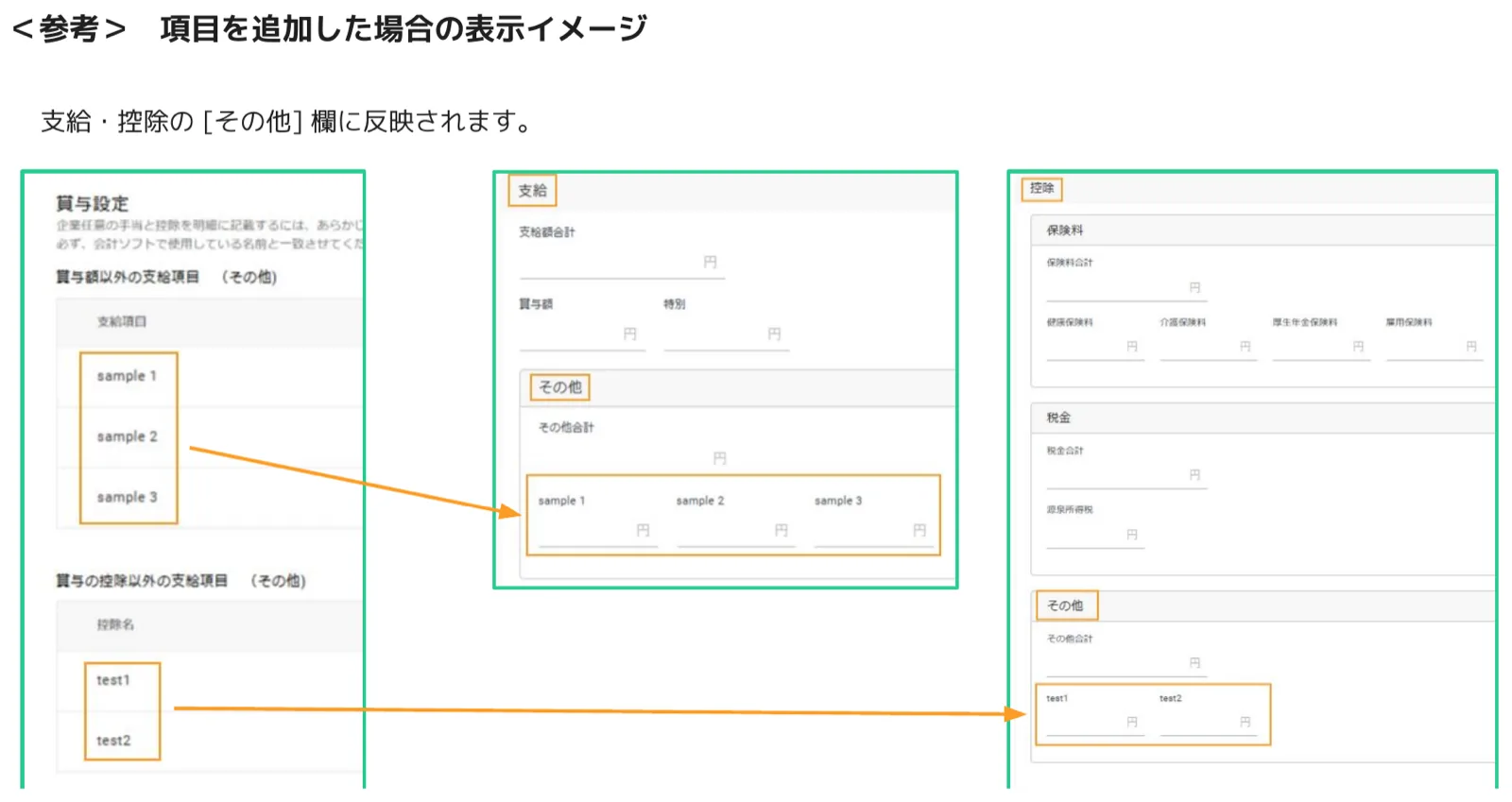This screenshot has width=1512, height=802.
Task: Click sample 1 yen input in 支給 panel
Action: pos(597,532)
